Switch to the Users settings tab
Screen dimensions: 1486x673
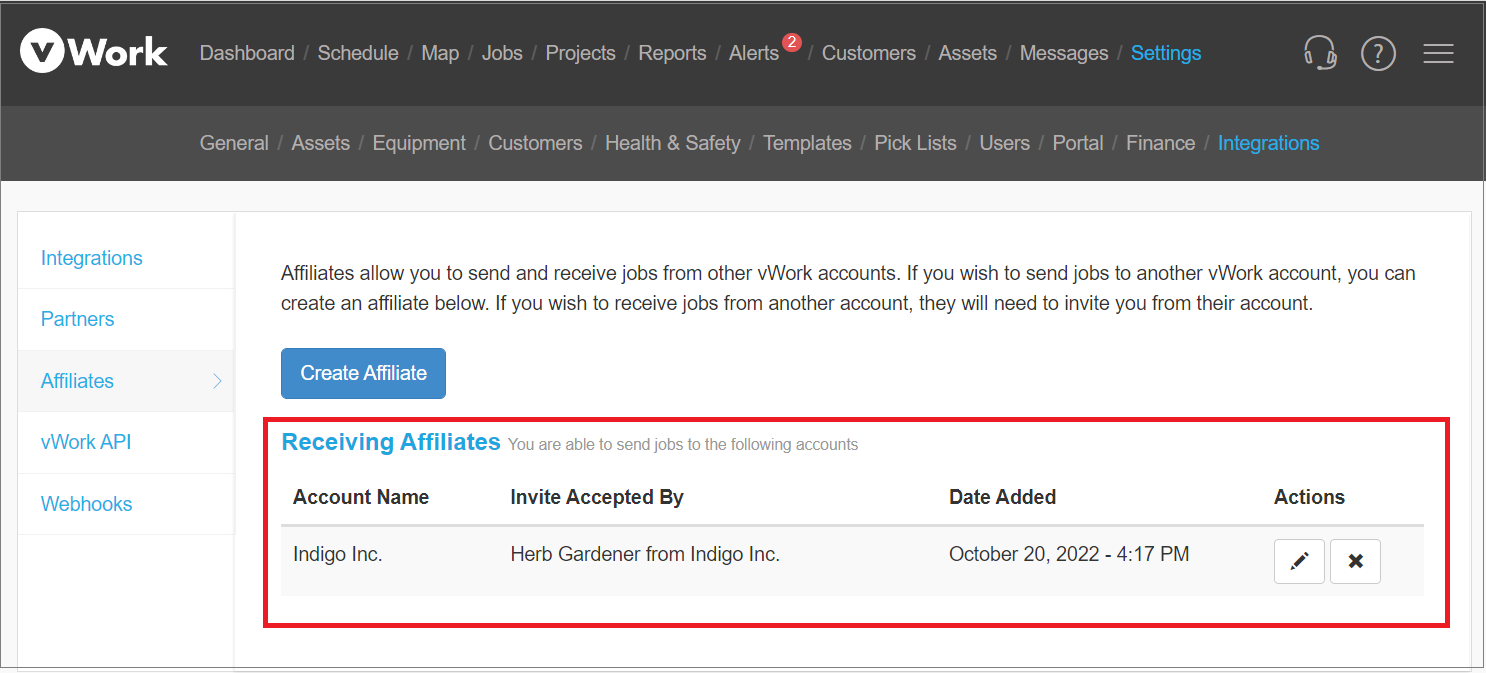[x=1005, y=143]
